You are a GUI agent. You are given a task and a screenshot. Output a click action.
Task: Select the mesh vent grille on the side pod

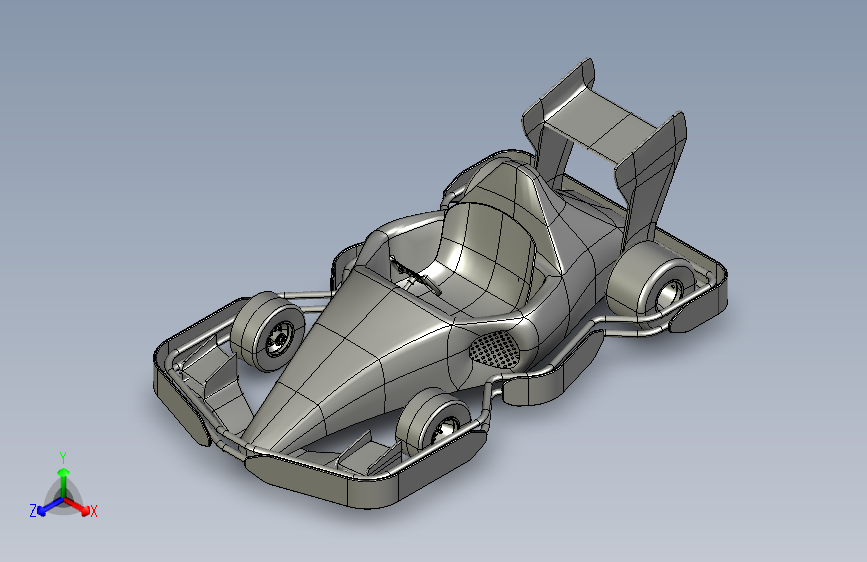(495, 348)
